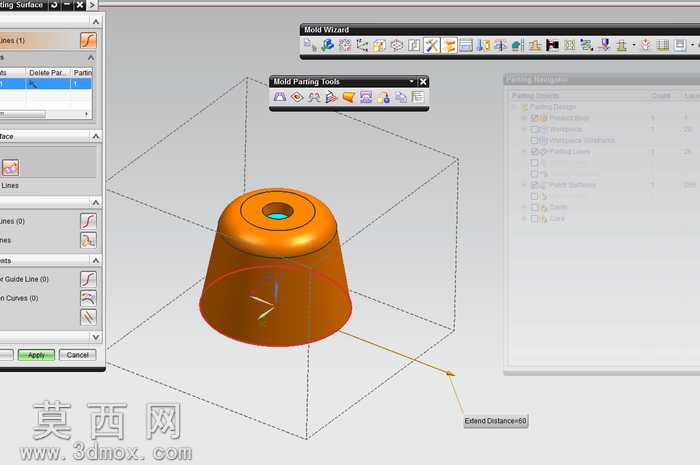This screenshot has width=700, height=465.
Task: Open the Runner tool icon
Action: tap(570, 45)
